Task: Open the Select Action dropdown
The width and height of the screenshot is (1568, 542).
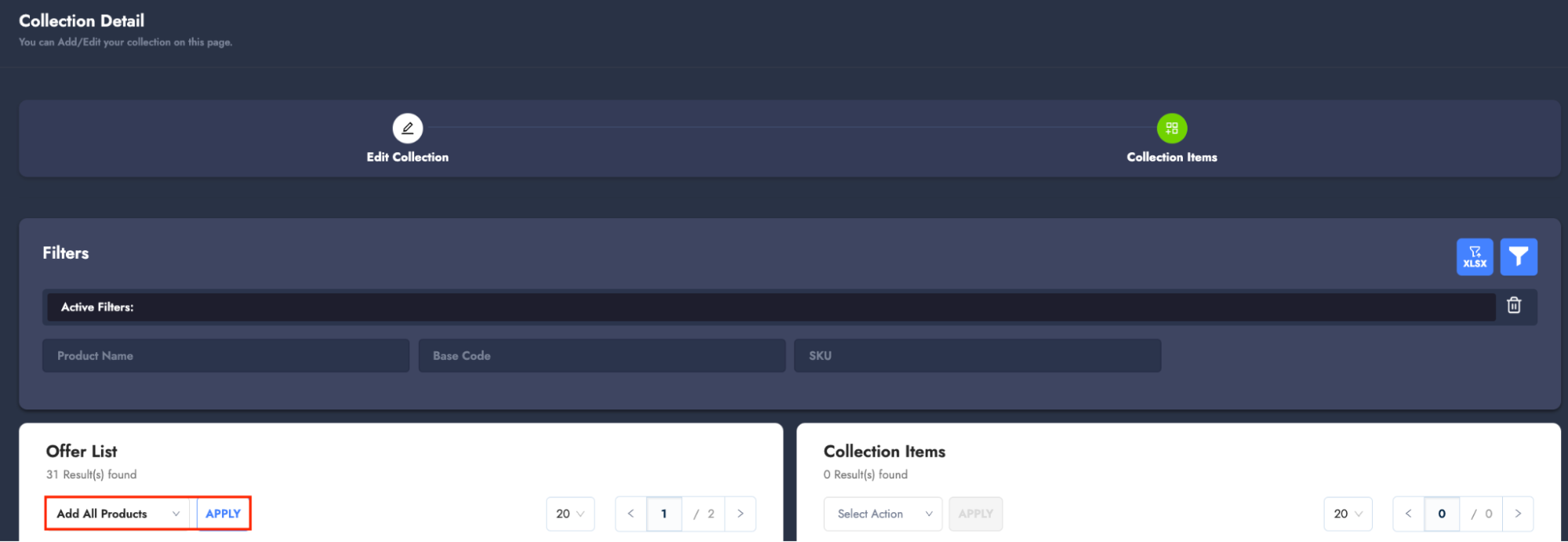Action: click(x=882, y=514)
